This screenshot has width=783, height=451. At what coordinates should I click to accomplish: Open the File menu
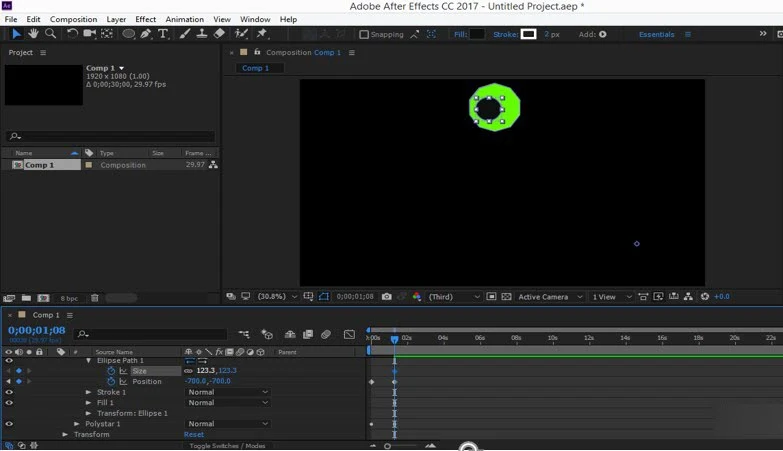[10, 19]
